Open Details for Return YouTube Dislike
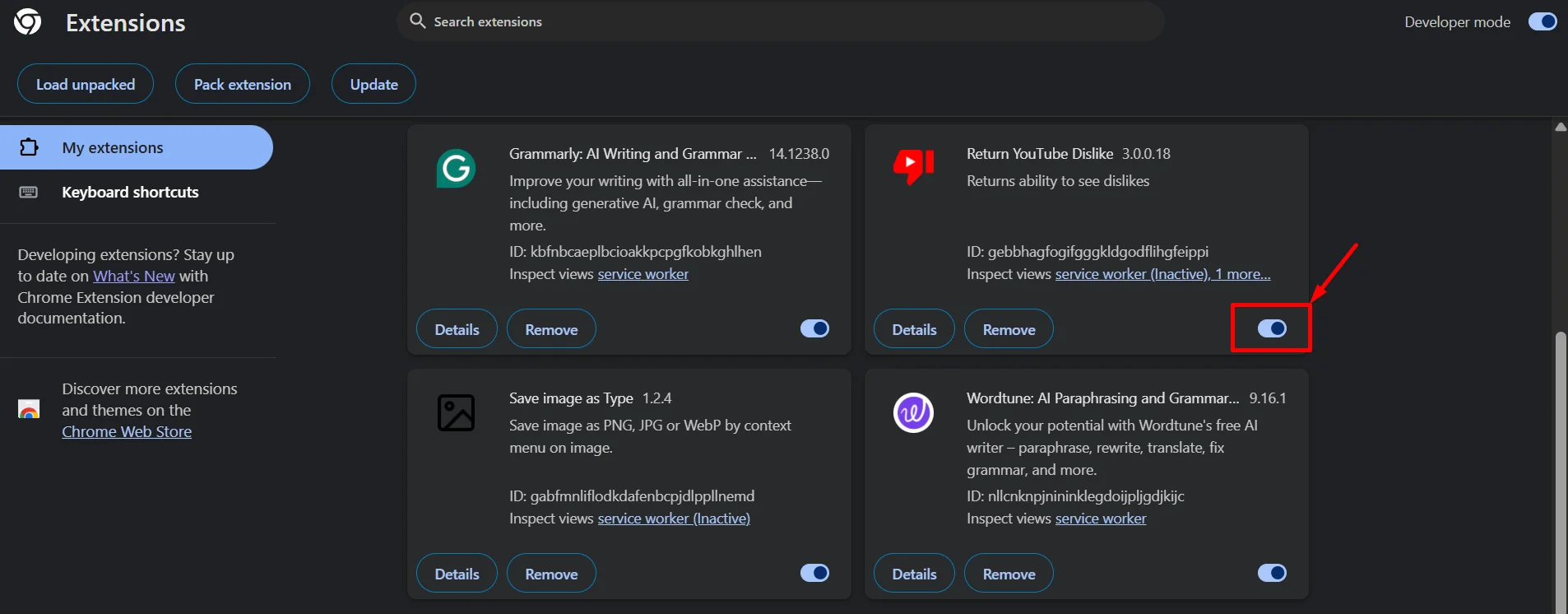Image resolution: width=1568 pixels, height=614 pixels. [x=914, y=329]
